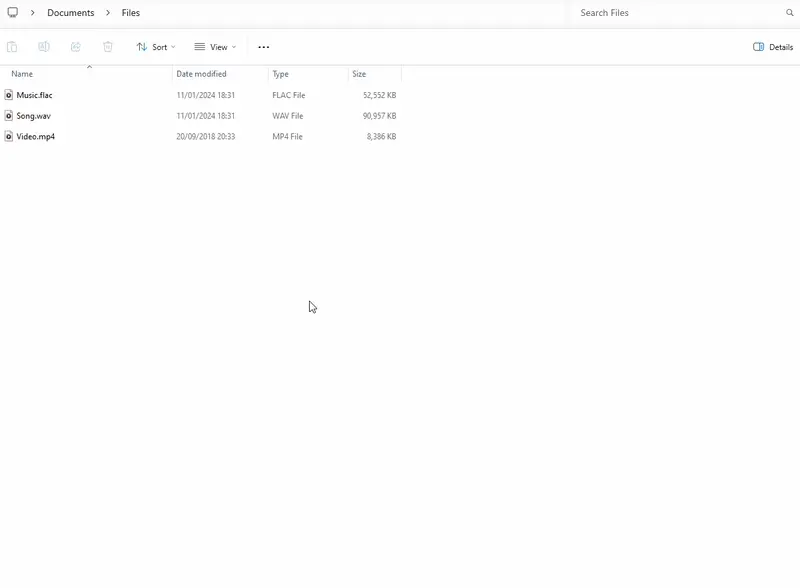Open the See more (ellipsis) menu

263,46
